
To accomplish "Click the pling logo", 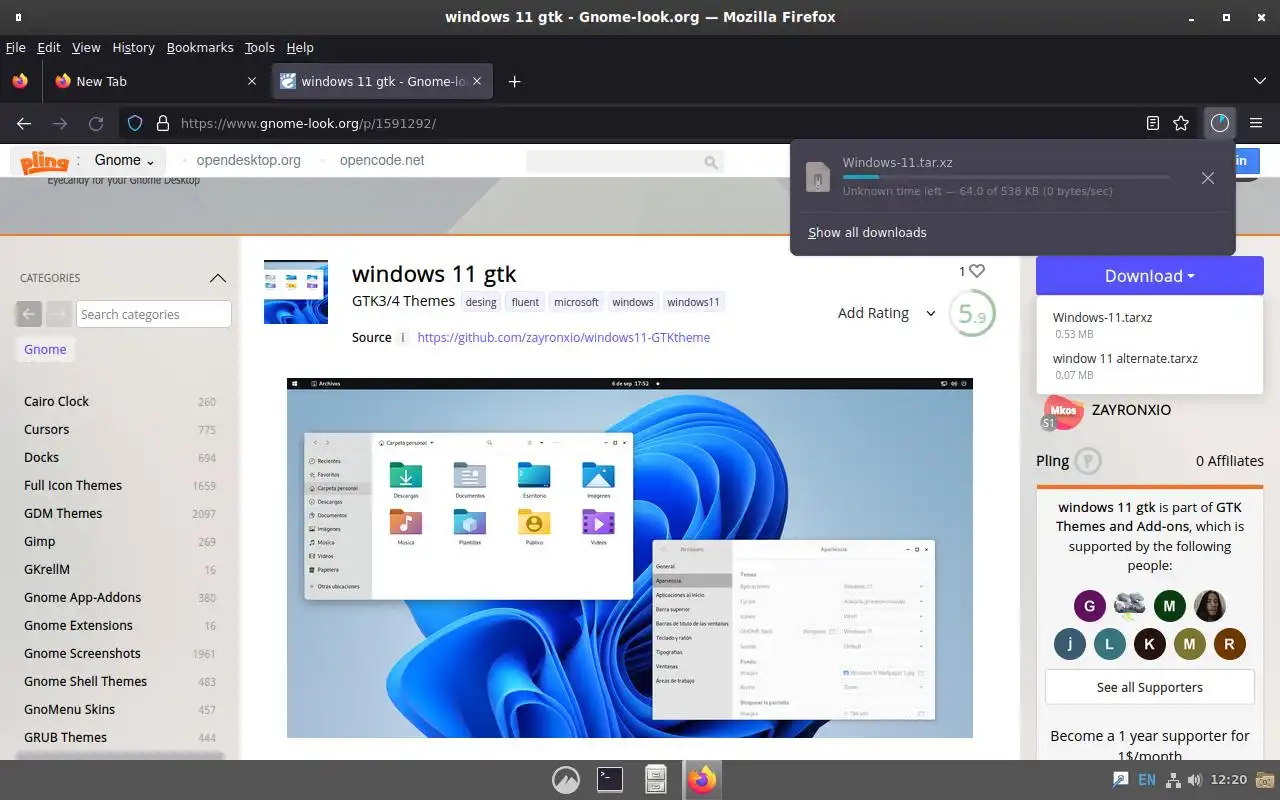I will pyautogui.click(x=45, y=161).
